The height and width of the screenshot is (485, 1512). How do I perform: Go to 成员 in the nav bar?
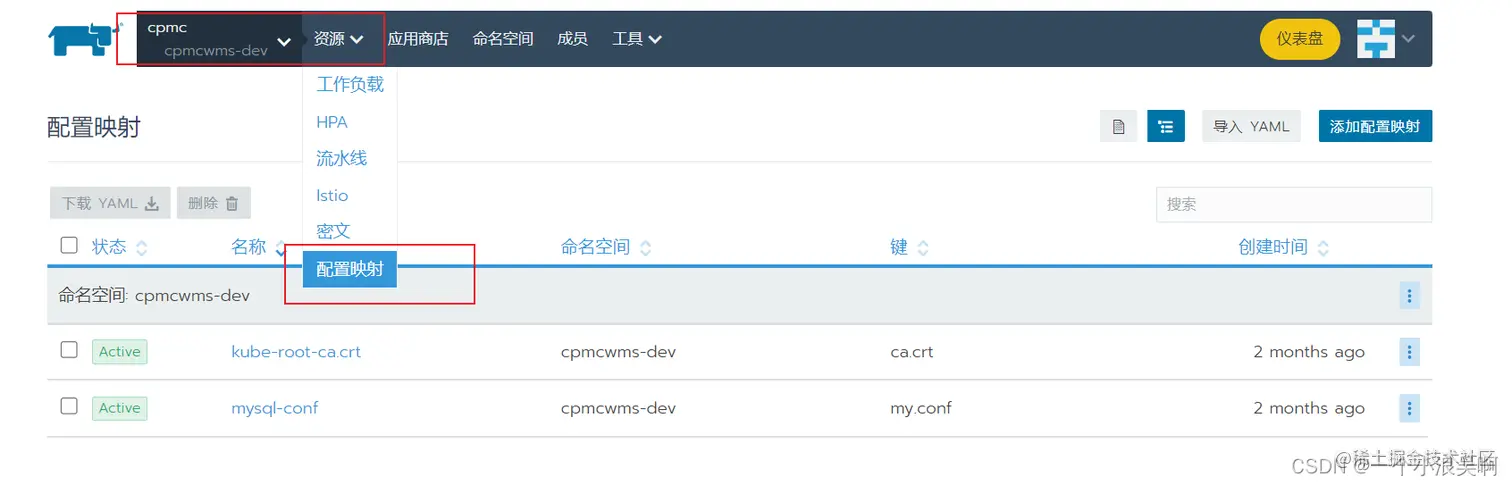pos(572,39)
